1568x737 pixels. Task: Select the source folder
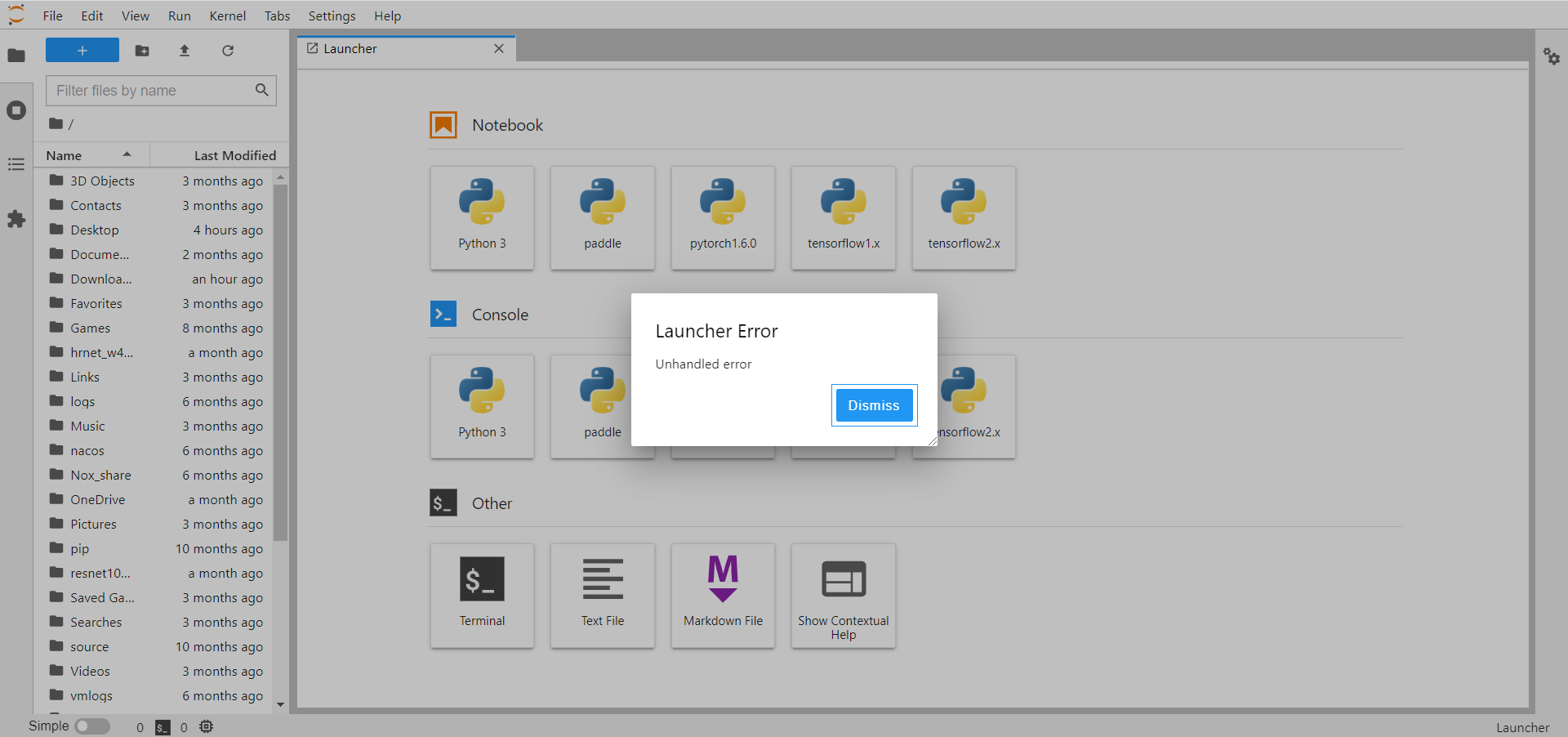[154, 646]
